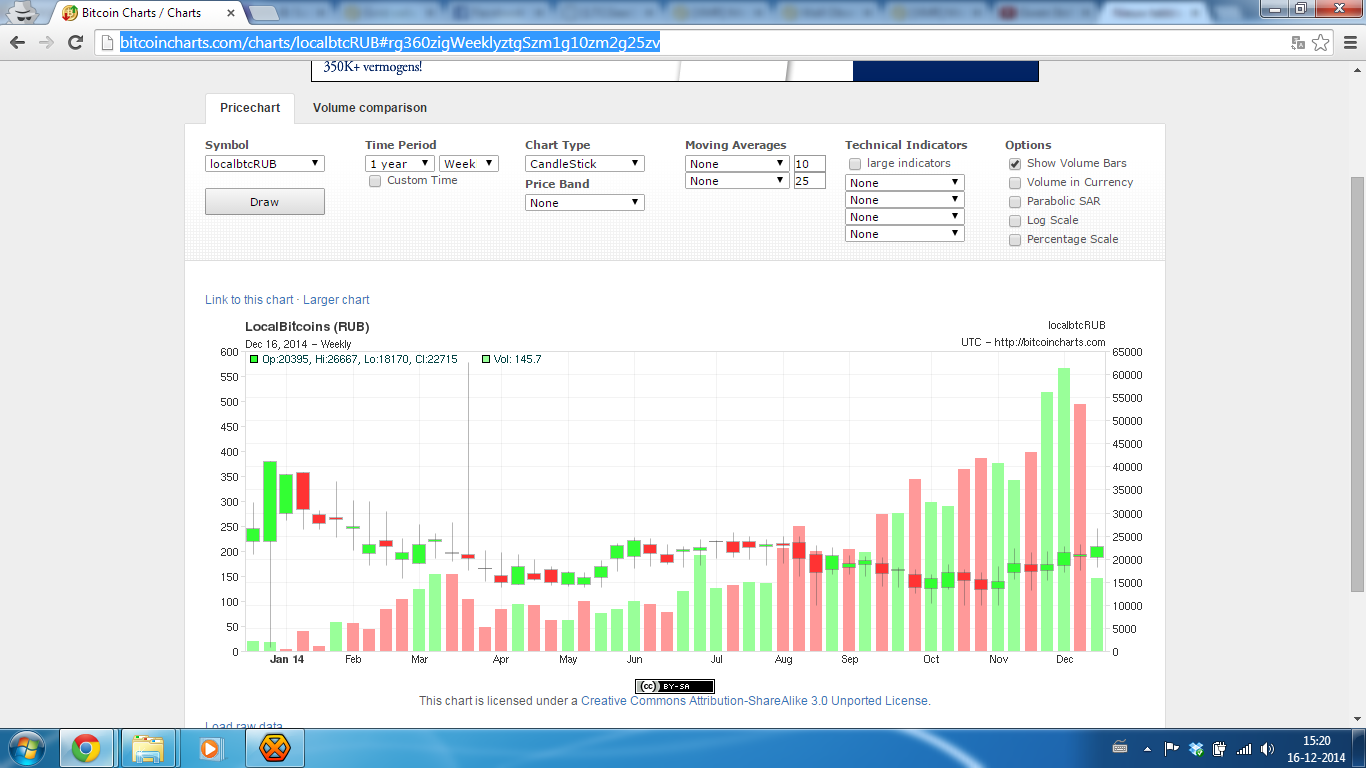The image size is (1366, 768).
Task: Click the volume speaker tray icon
Action: pyautogui.click(x=1268, y=748)
